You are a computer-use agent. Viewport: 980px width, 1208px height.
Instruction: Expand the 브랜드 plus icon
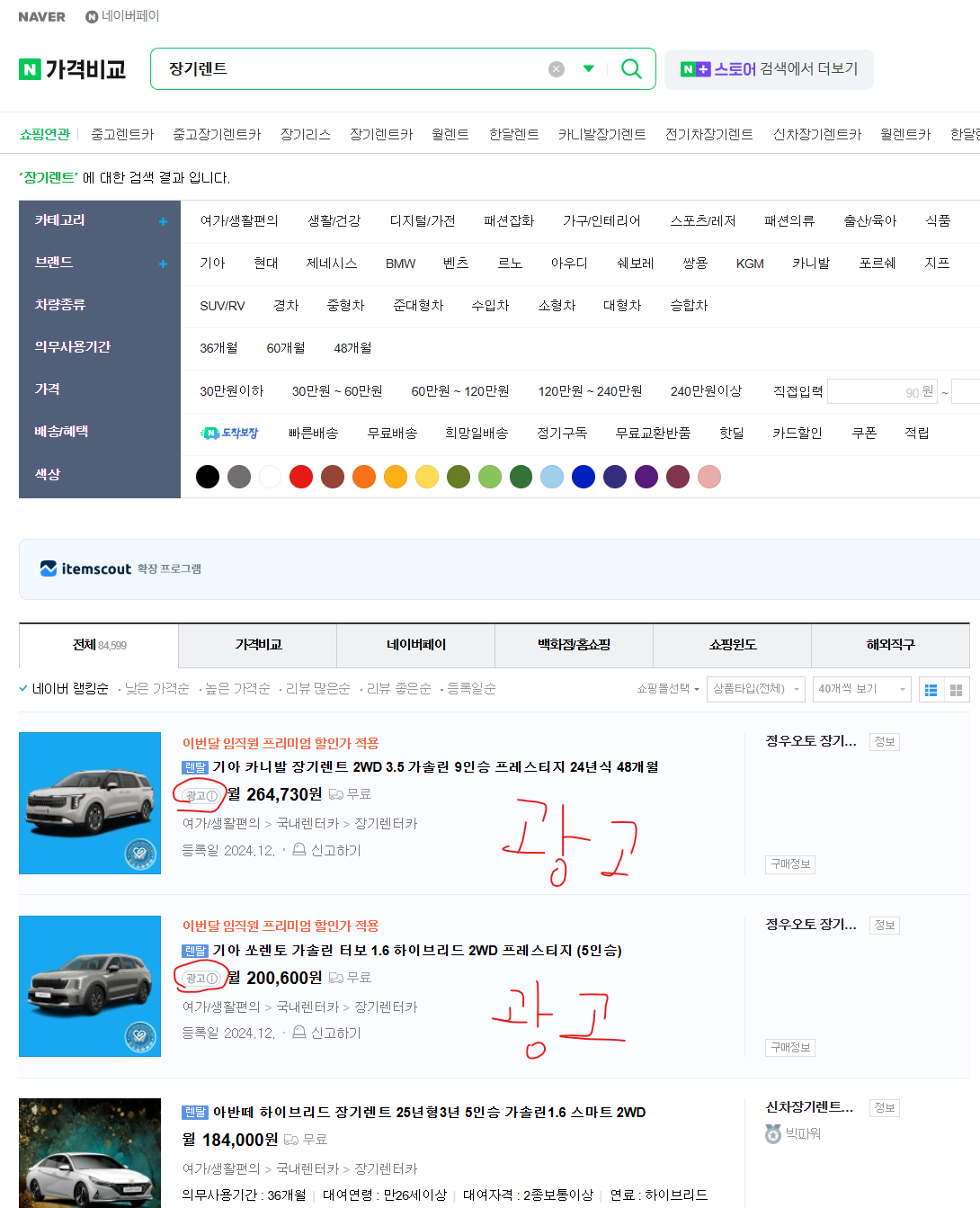163,264
